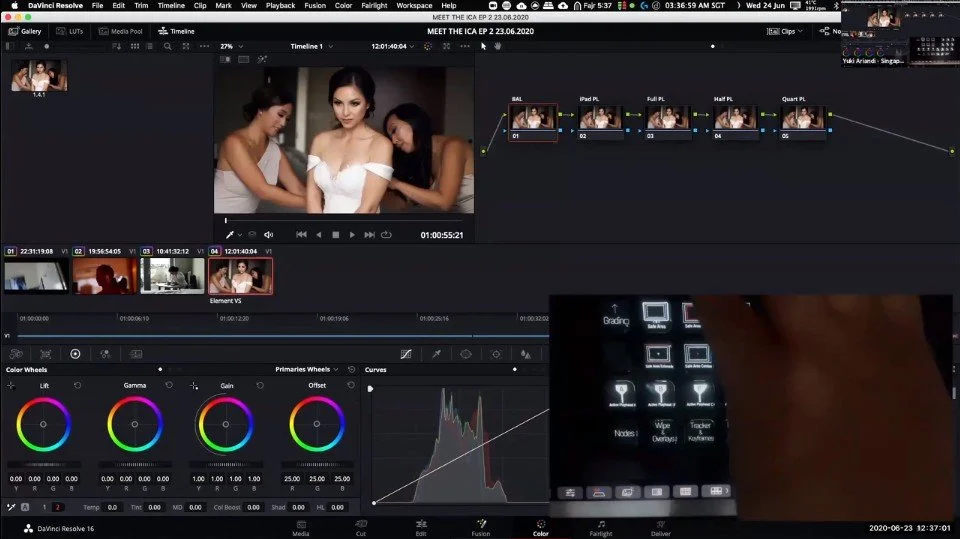Open the viewer zoom 27% dropdown
This screenshot has width=960, height=539.
tap(231, 46)
